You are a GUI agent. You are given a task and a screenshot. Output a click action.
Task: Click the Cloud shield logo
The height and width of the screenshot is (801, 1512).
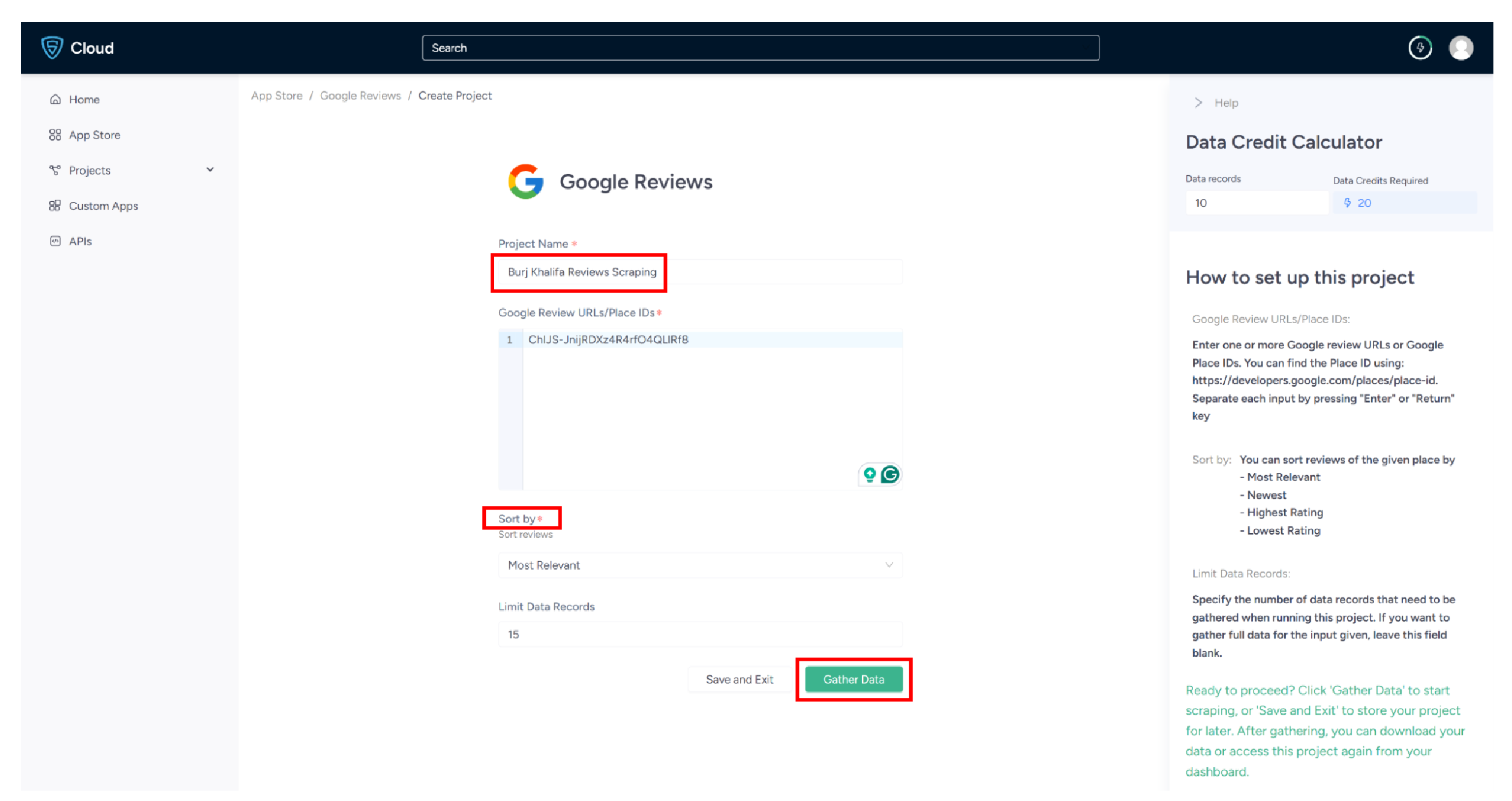pyautogui.click(x=52, y=47)
